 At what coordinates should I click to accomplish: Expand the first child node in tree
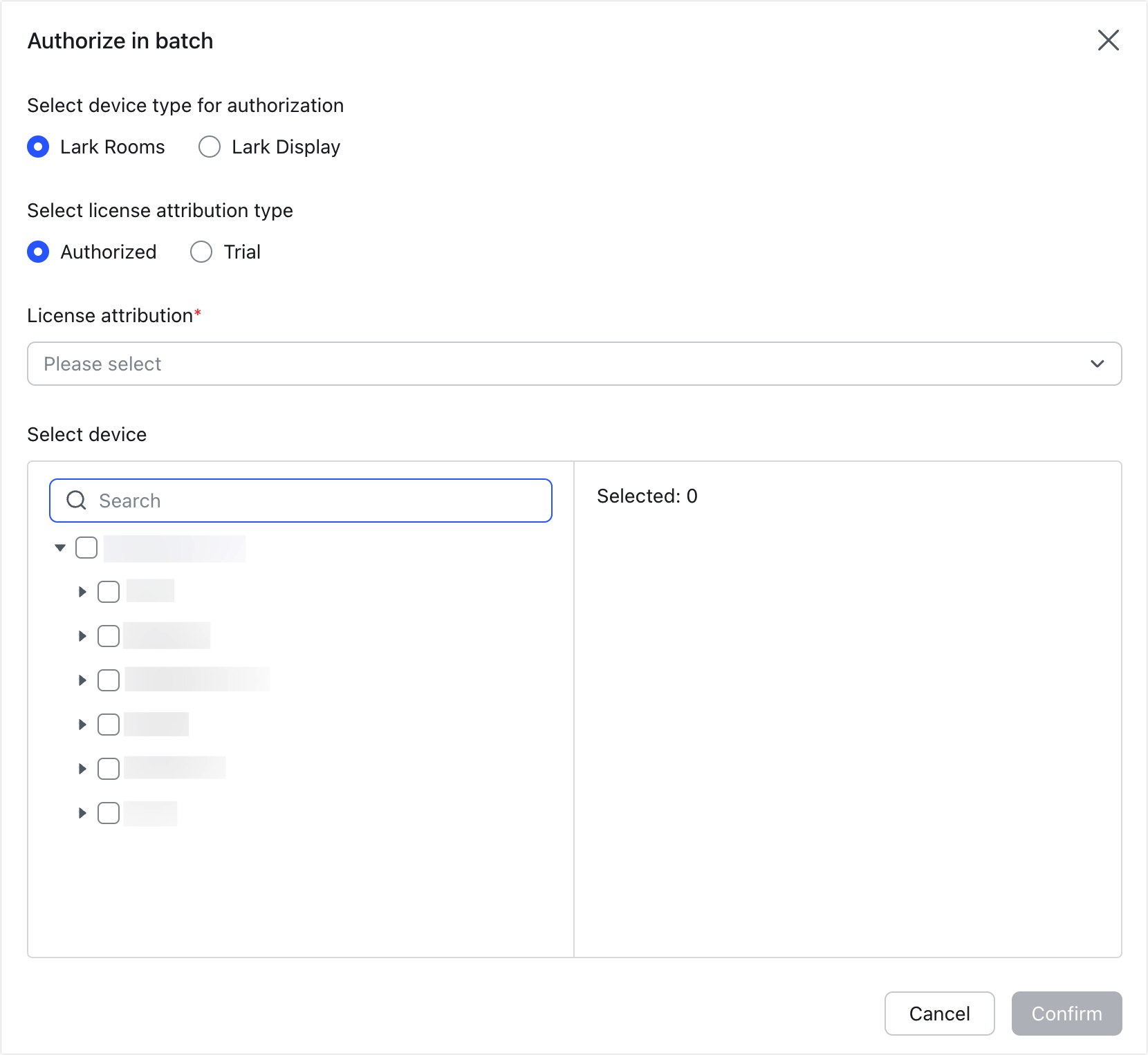tap(82, 591)
